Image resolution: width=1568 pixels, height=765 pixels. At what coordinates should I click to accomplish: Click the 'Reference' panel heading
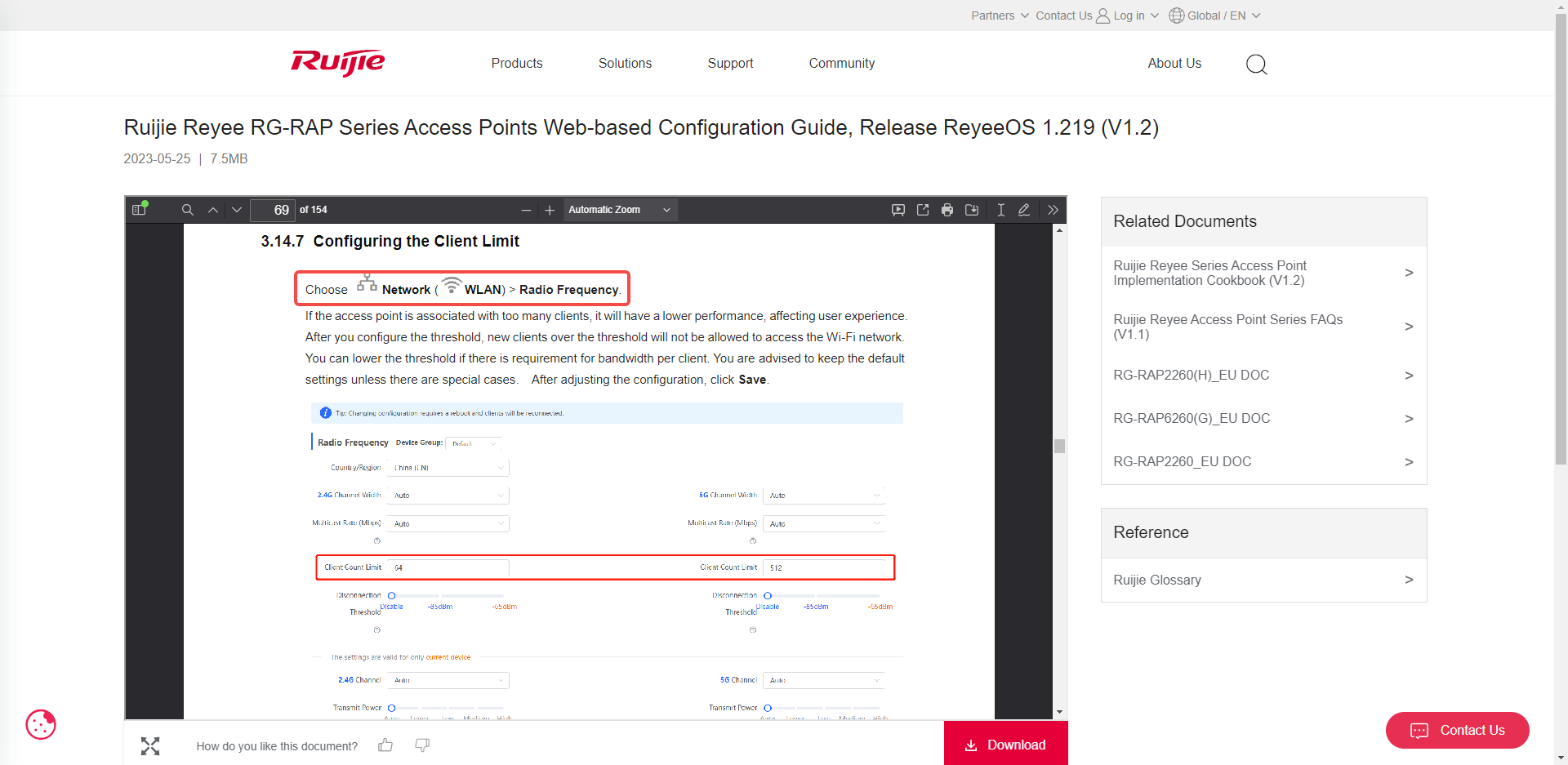coord(1151,532)
